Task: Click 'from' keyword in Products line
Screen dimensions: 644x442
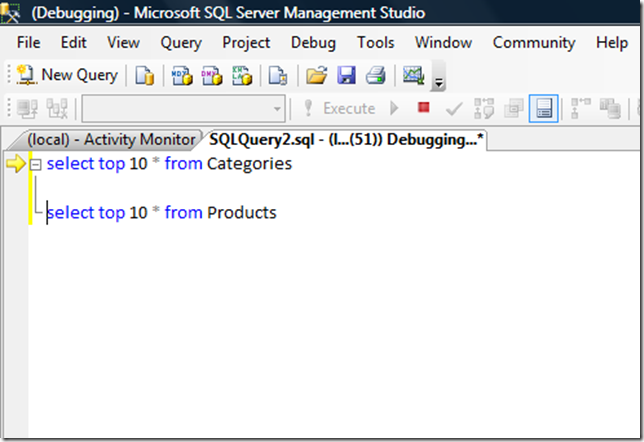Action: [183, 213]
